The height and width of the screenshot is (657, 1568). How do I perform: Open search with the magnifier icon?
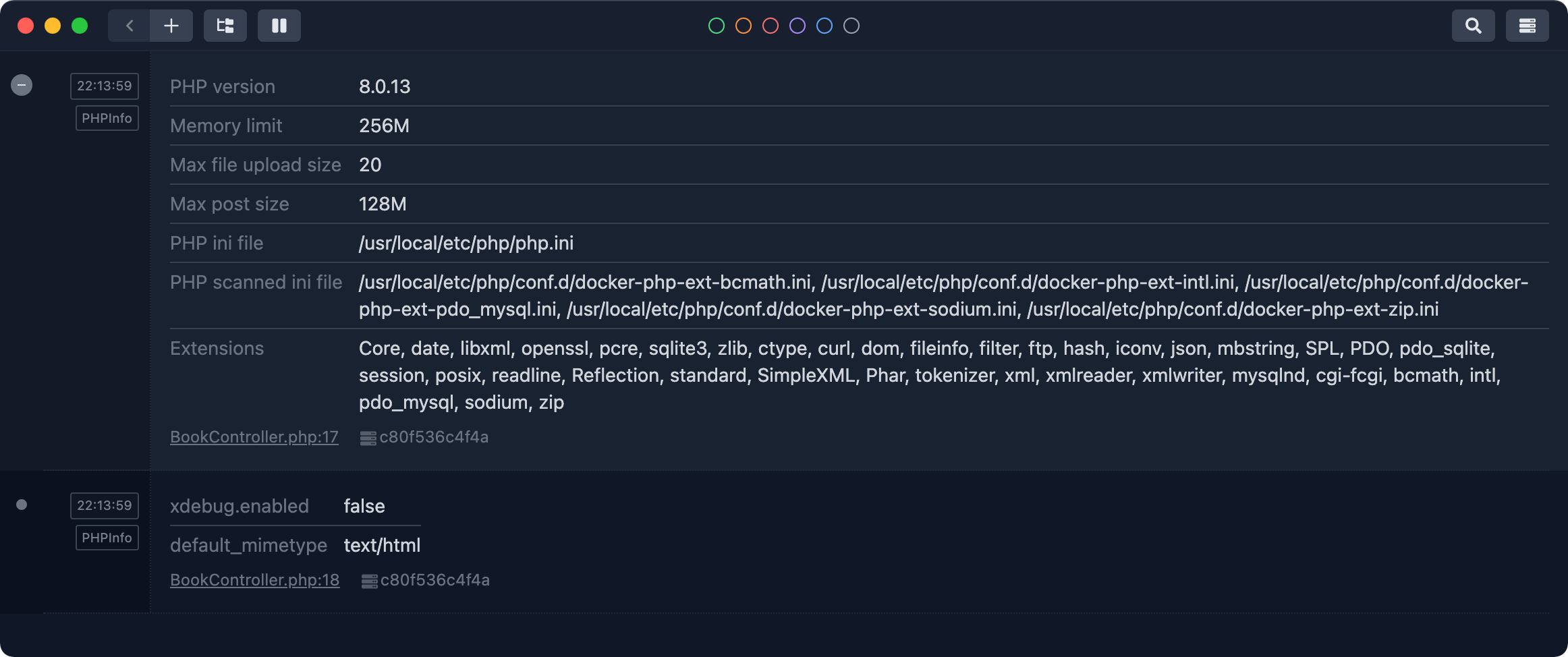1473,26
